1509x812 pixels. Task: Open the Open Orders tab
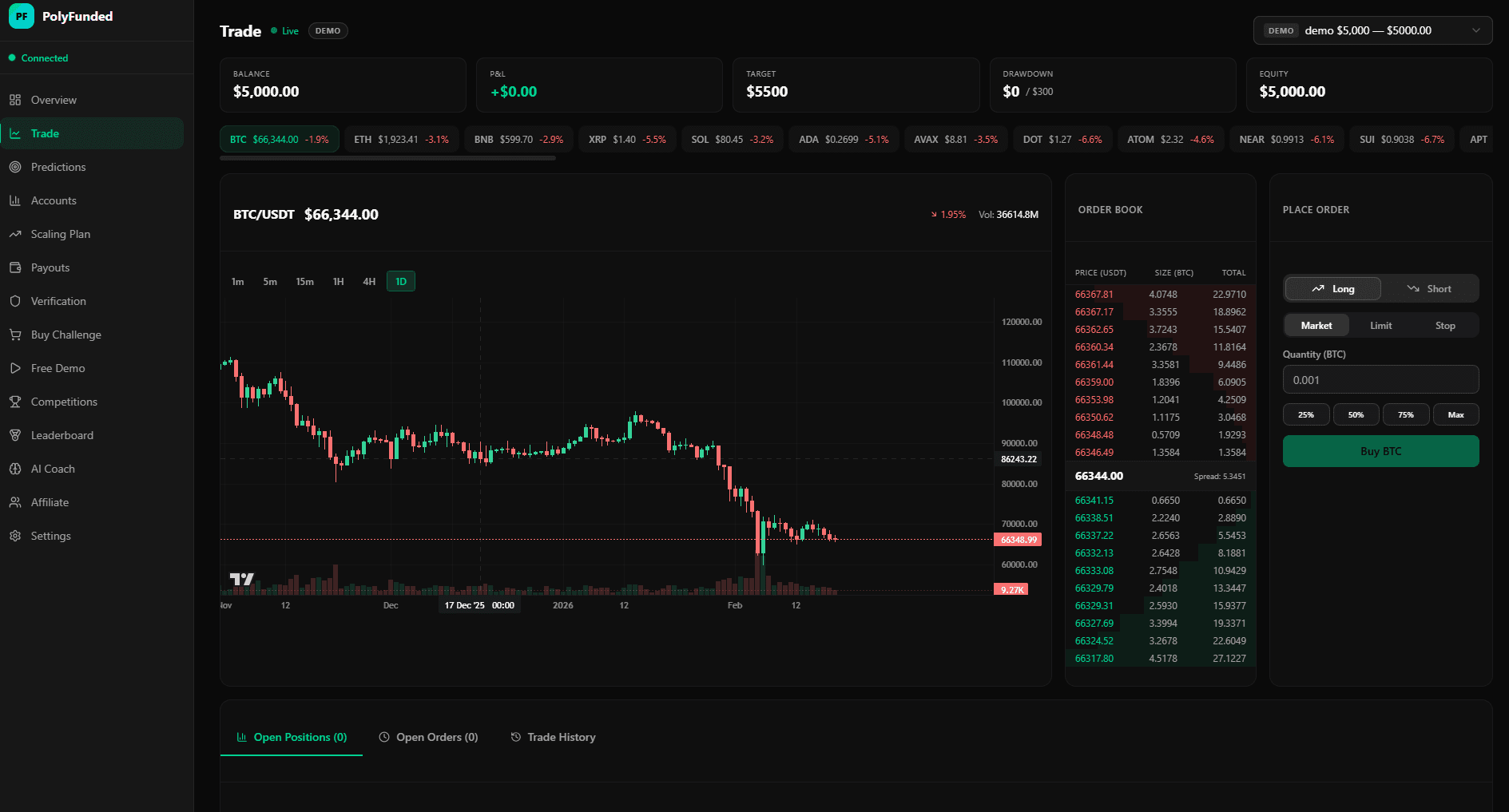(428, 737)
